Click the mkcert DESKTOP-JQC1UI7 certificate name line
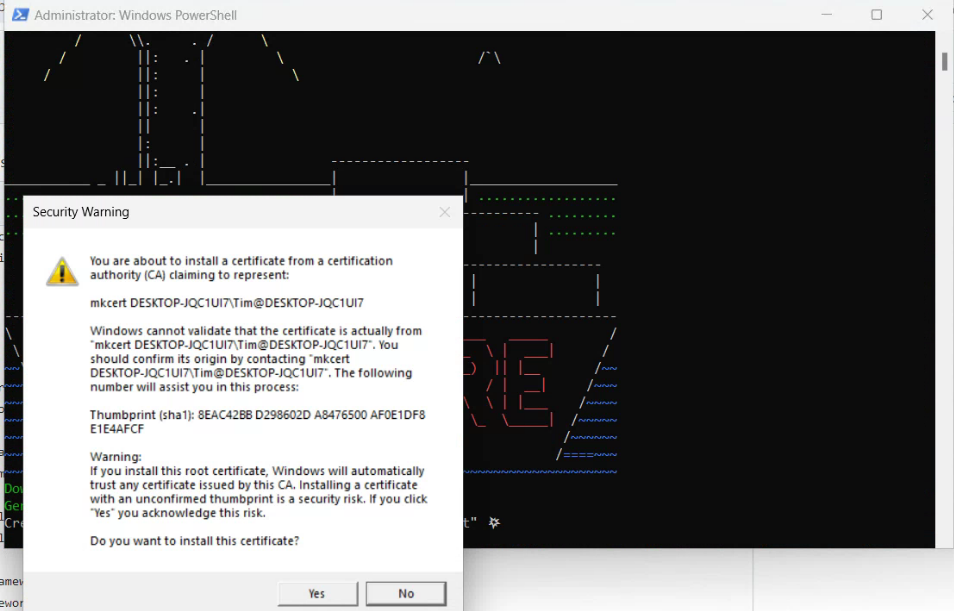The image size is (954, 611). coord(226,302)
